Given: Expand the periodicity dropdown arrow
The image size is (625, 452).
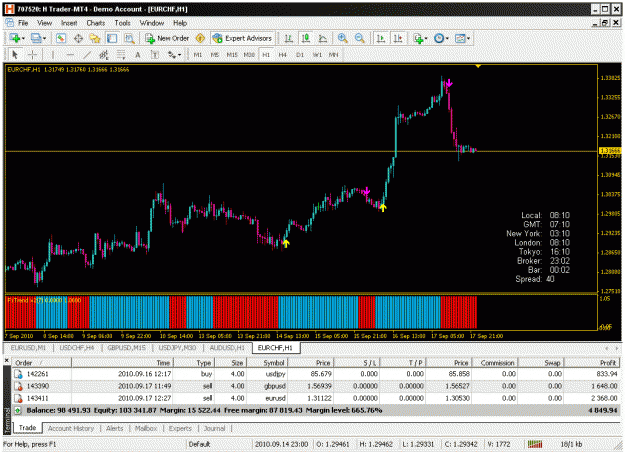Looking at the screenshot, I should 447,39.
